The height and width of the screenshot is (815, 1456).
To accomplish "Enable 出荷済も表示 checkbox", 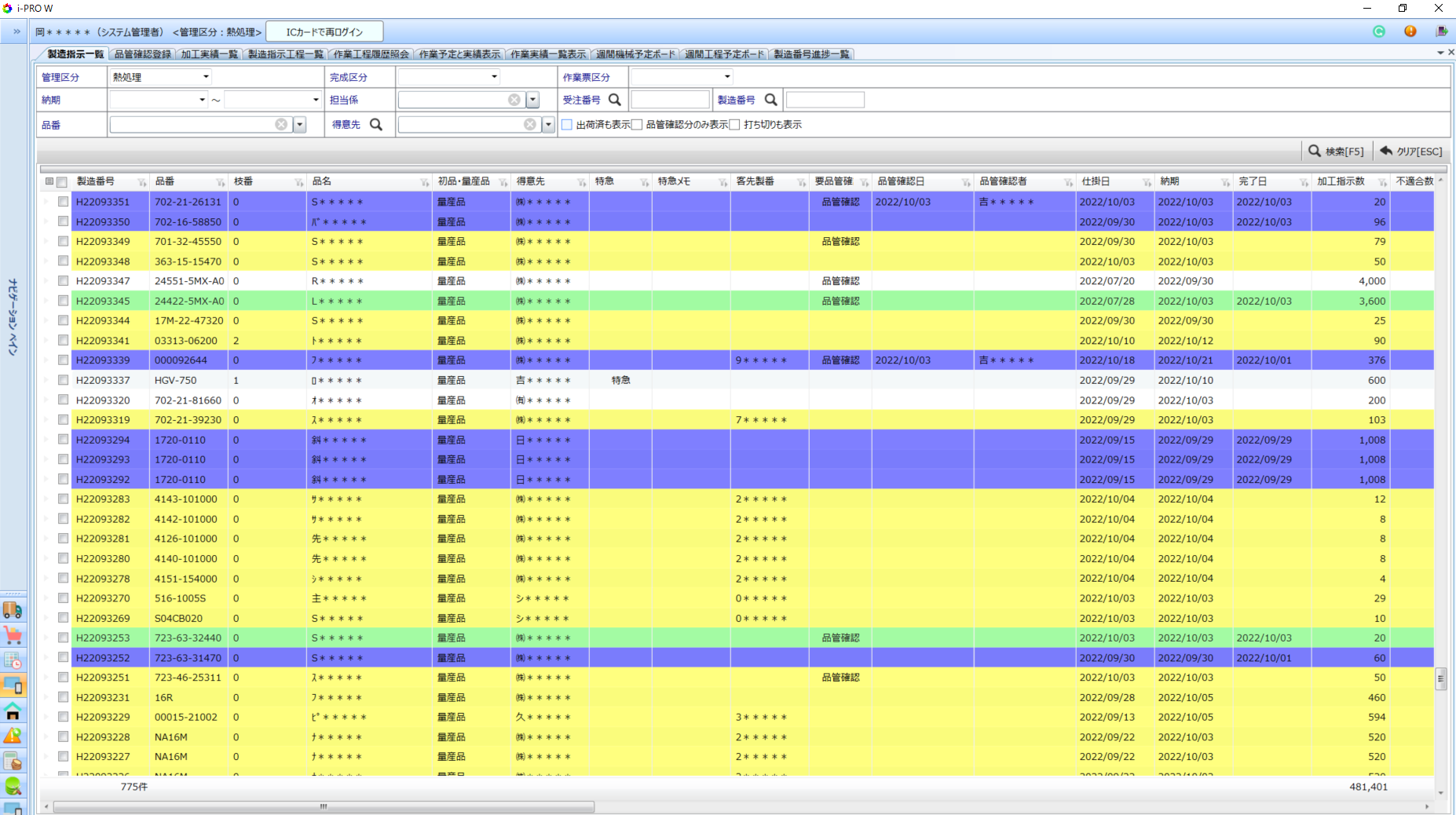I will click(567, 125).
